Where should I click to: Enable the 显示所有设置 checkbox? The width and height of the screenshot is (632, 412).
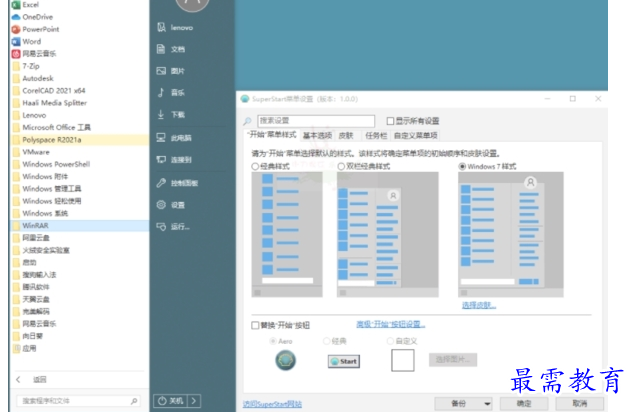tap(390, 121)
